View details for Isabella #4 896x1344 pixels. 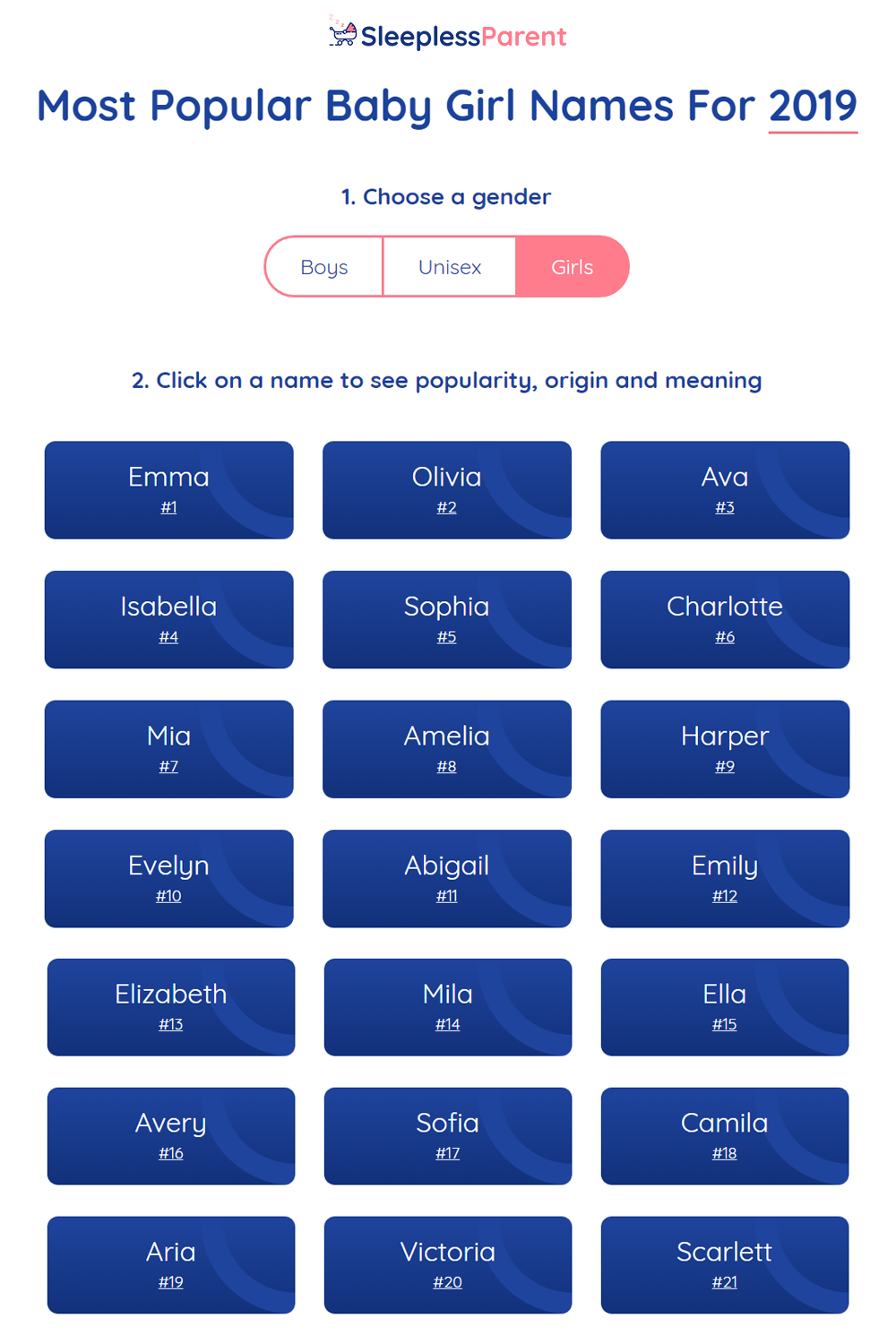169,620
